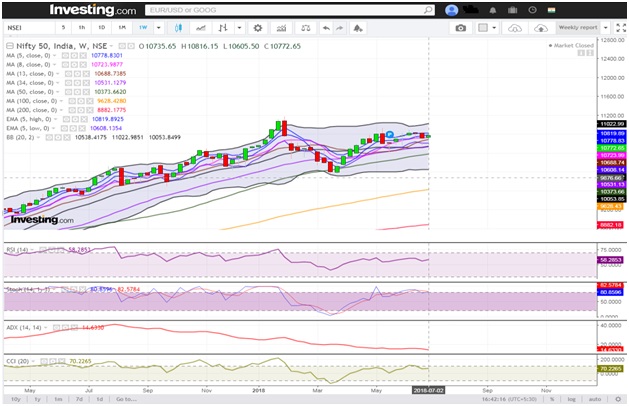
Task: Click the Weekly report button
Action: (578, 28)
